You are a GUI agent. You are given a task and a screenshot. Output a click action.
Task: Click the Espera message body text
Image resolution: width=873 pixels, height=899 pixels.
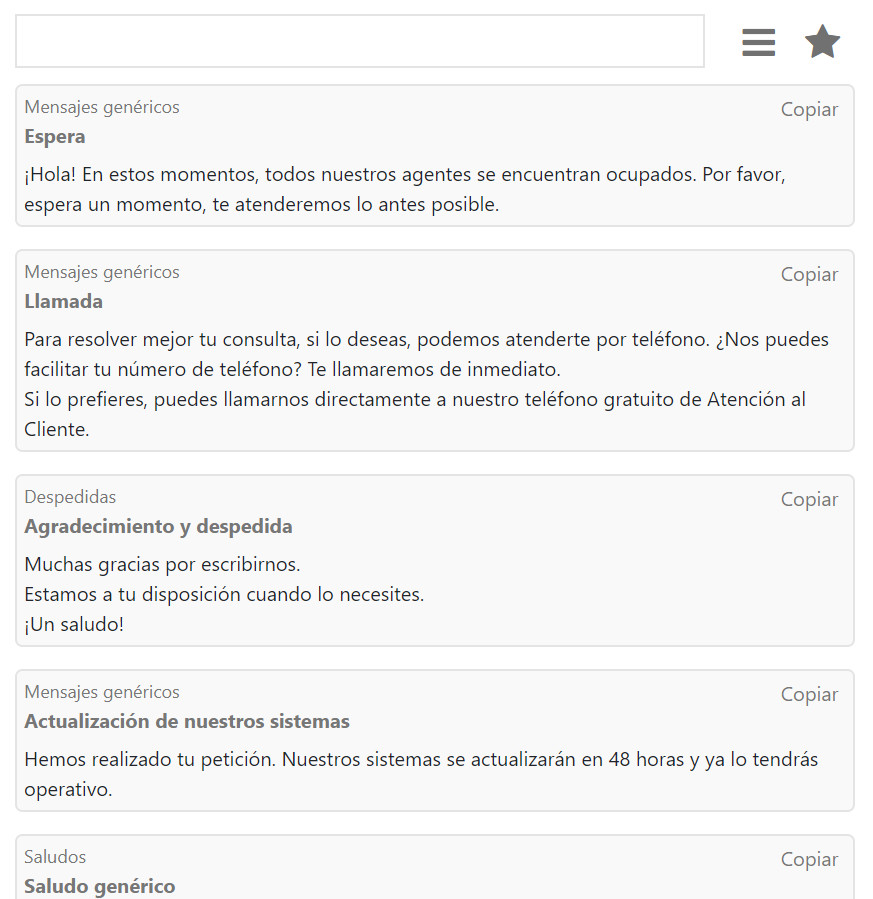404,190
